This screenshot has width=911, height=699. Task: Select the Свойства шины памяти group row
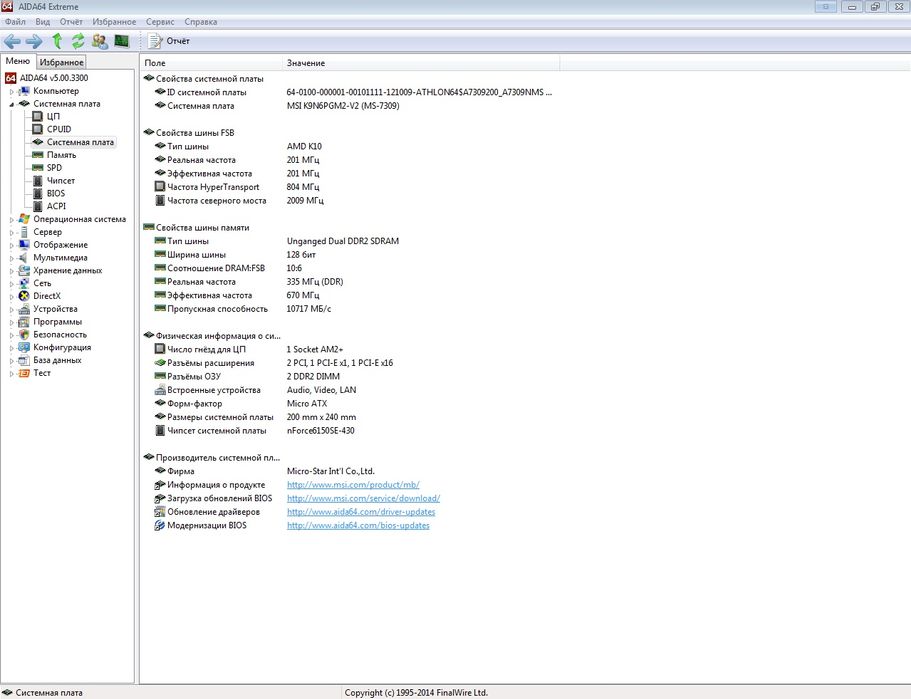[202, 228]
